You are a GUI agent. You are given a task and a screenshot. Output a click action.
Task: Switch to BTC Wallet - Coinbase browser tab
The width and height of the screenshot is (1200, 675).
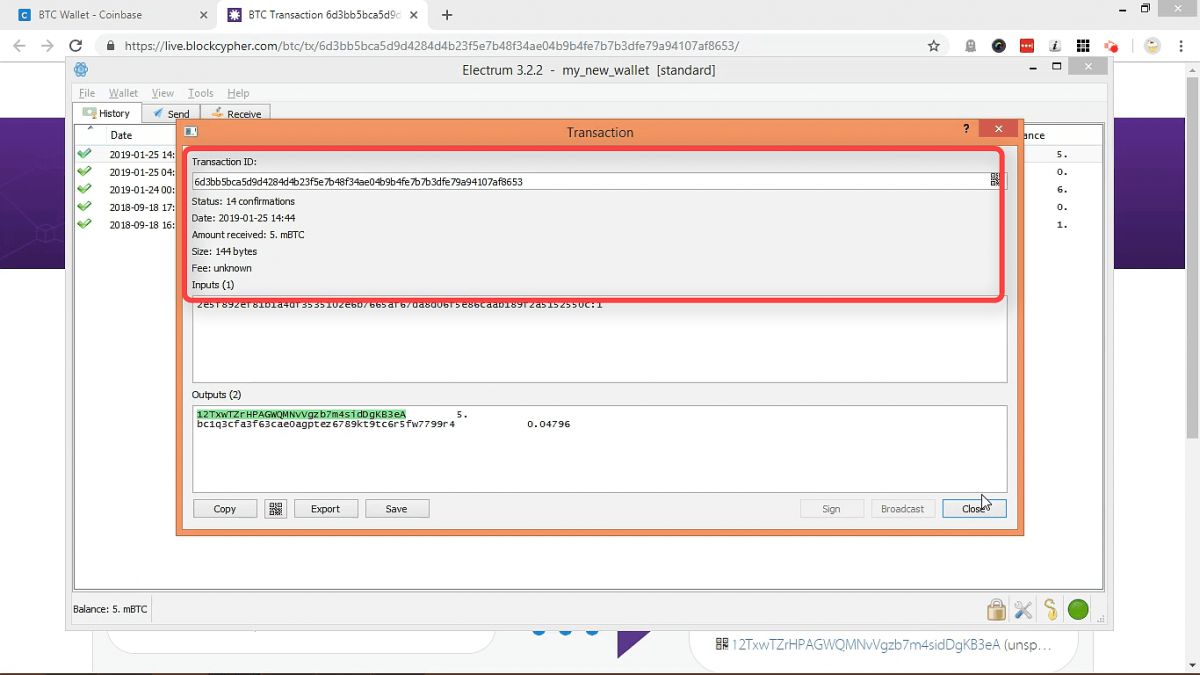click(110, 15)
